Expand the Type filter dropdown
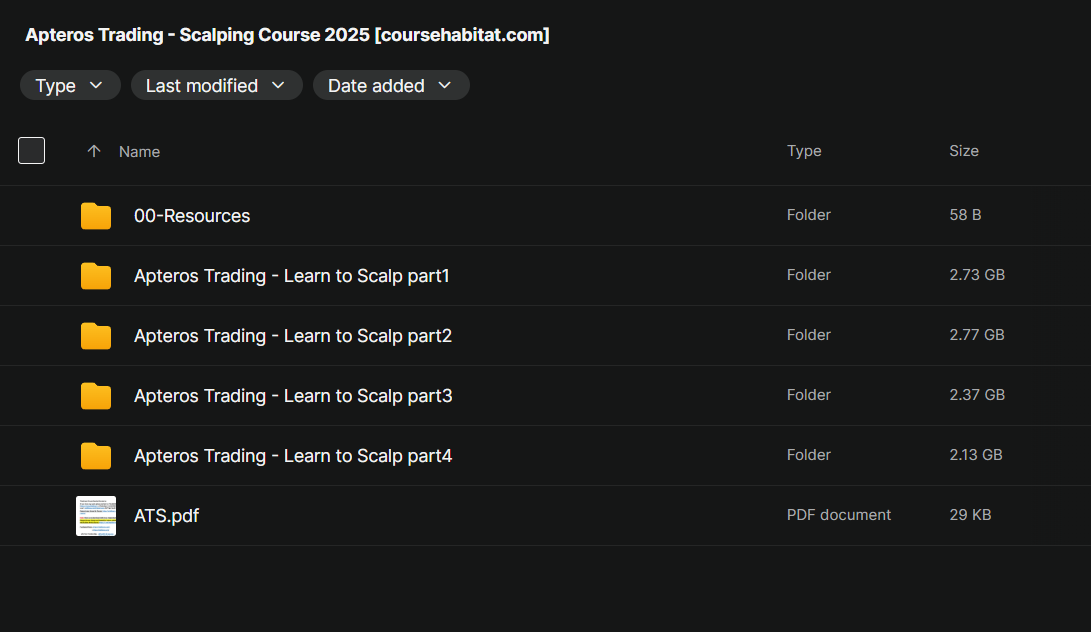This screenshot has height=632, width=1091. click(70, 86)
